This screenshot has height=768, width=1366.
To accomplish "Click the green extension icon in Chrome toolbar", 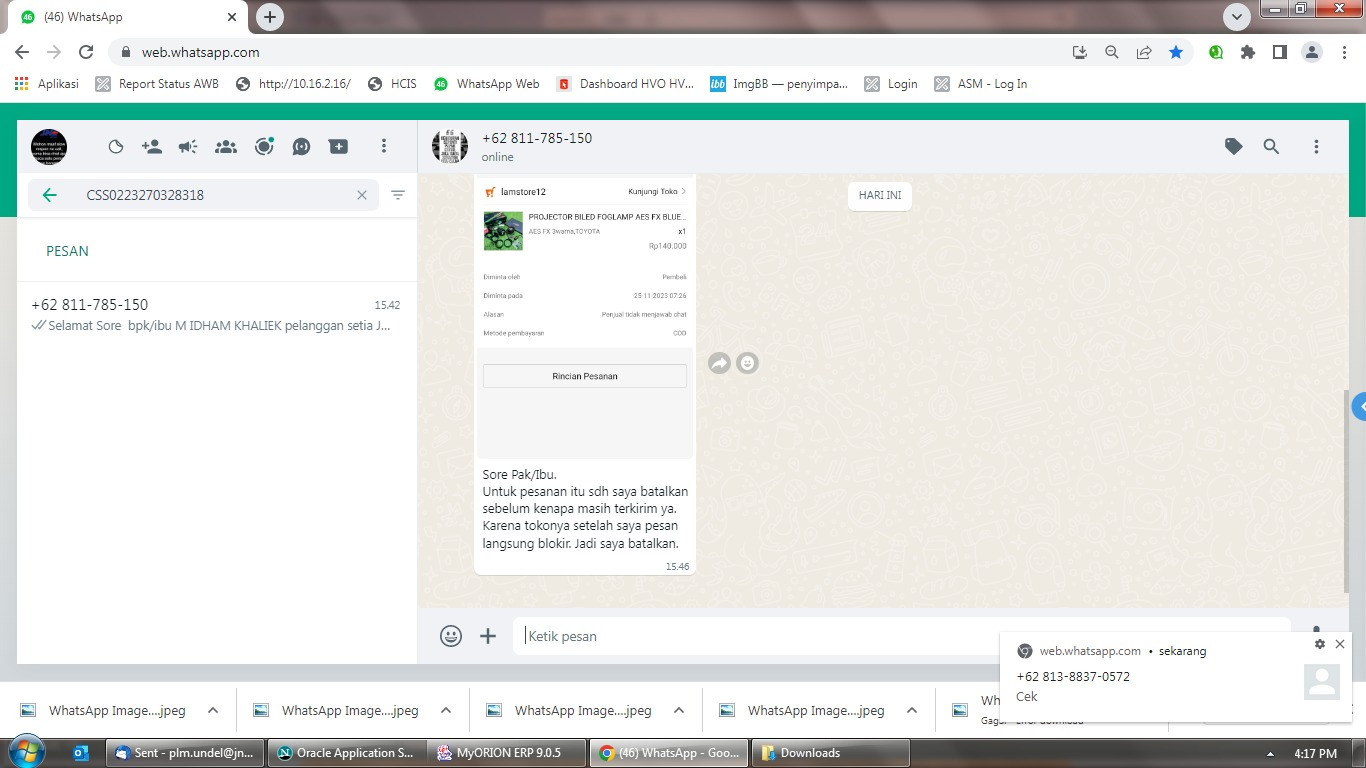I will click(1216, 52).
